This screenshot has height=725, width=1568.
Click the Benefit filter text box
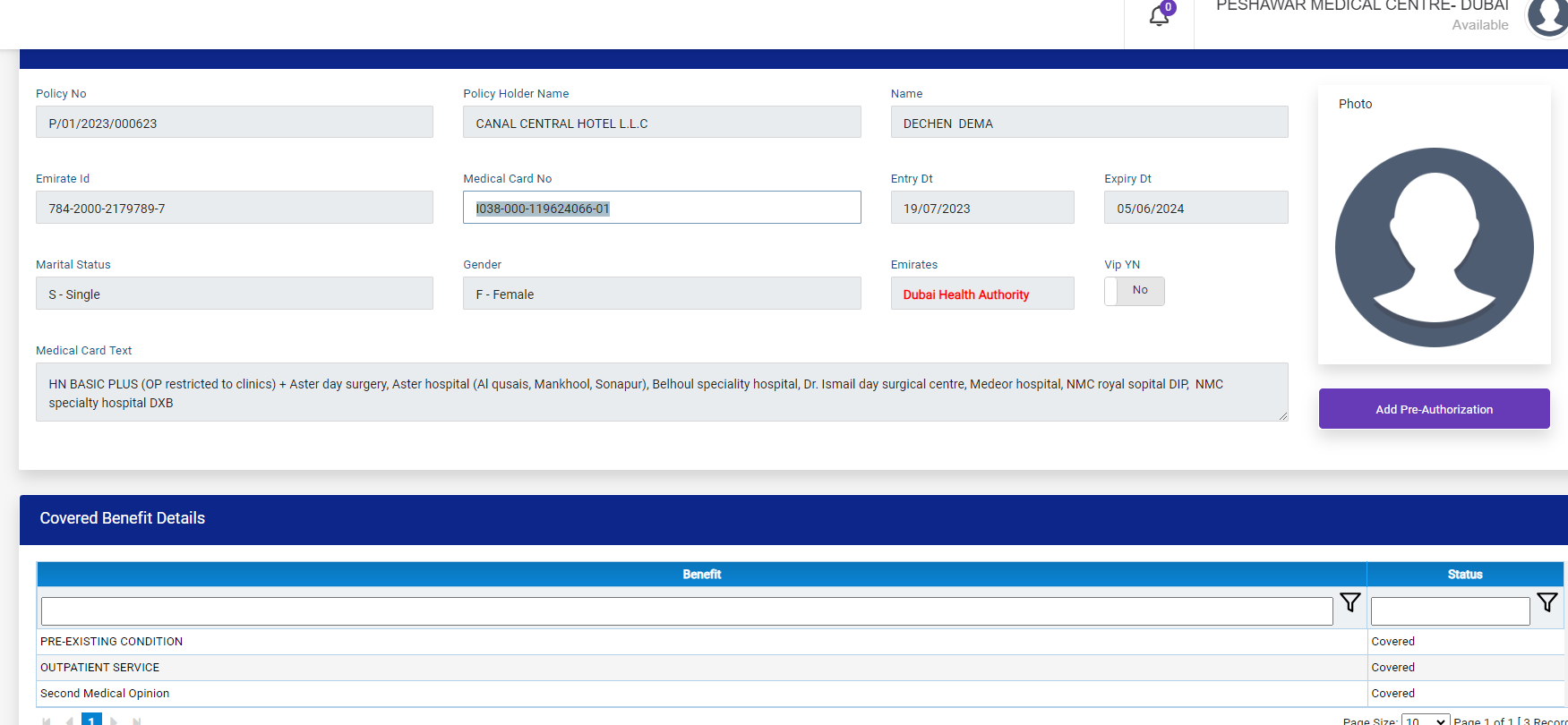686,611
